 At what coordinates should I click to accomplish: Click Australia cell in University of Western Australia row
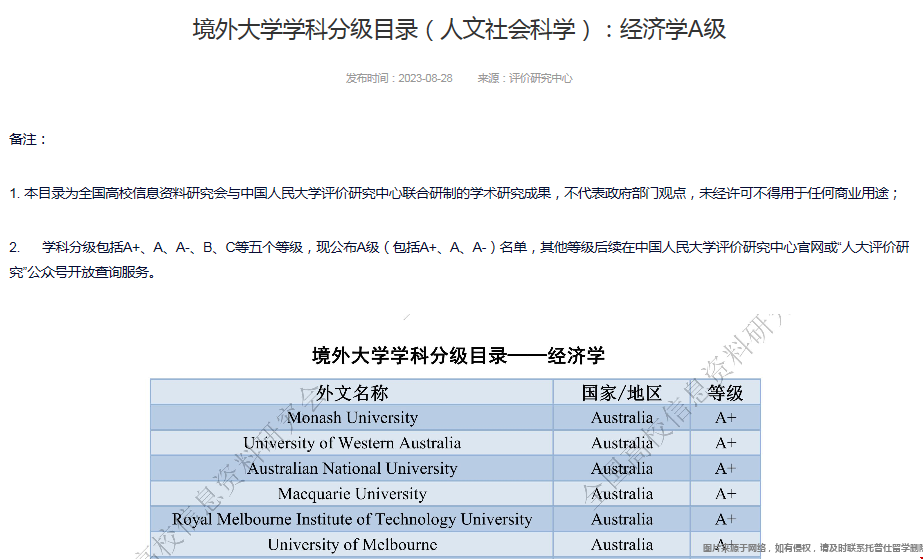pos(622,443)
